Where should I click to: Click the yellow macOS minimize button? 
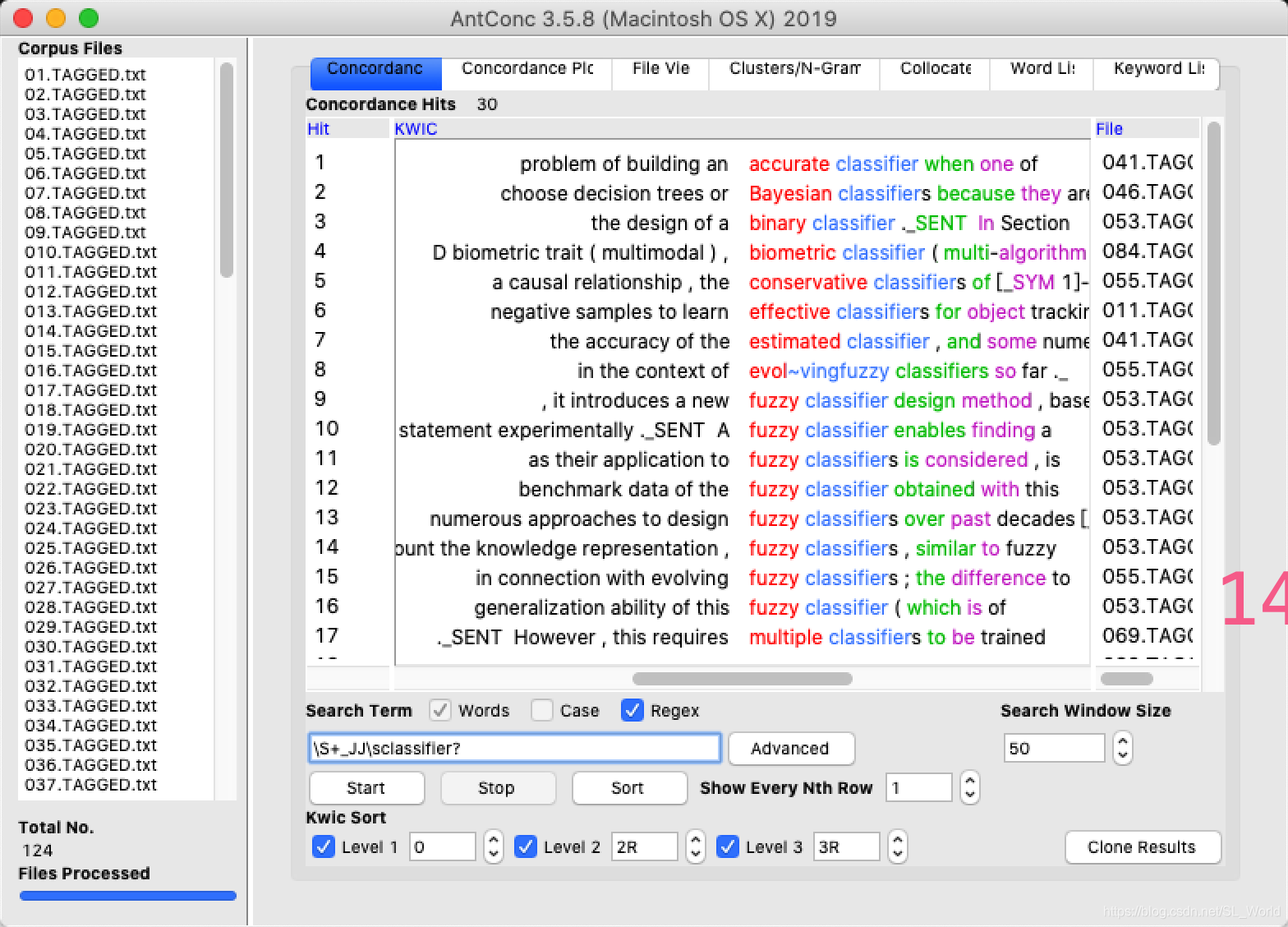[56, 17]
